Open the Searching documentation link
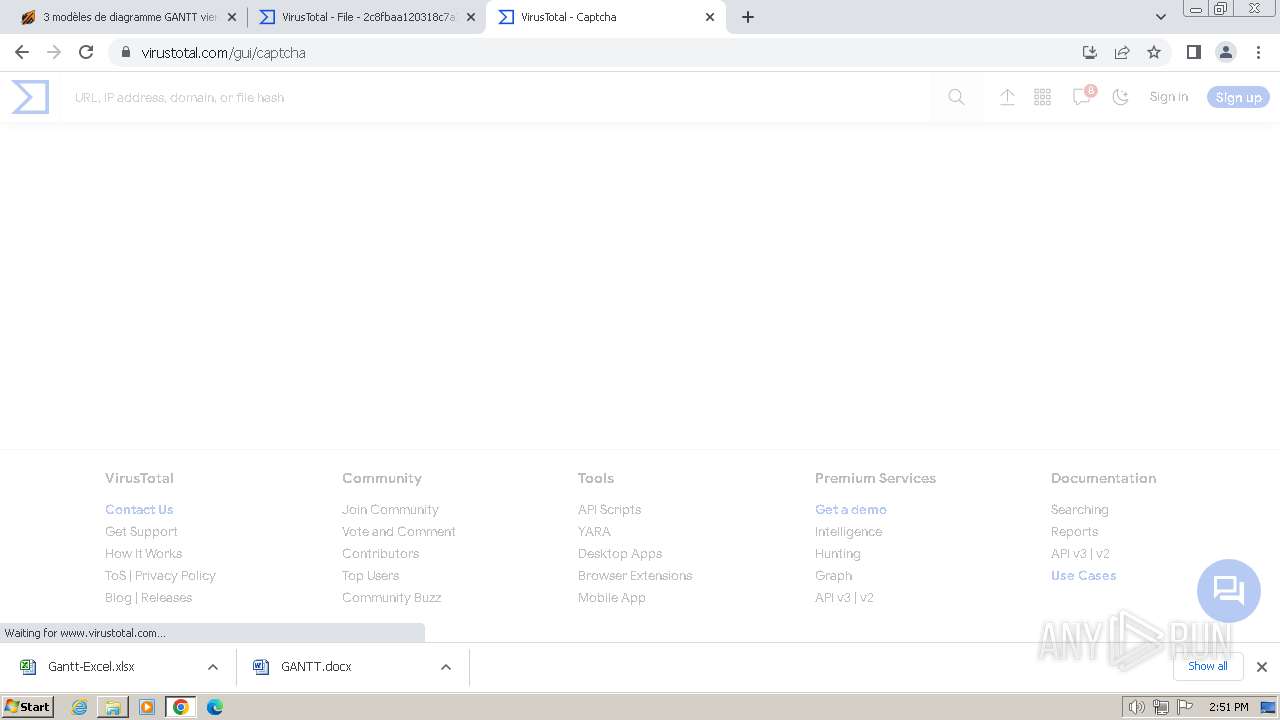The width and height of the screenshot is (1280, 720). coord(1079,509)
